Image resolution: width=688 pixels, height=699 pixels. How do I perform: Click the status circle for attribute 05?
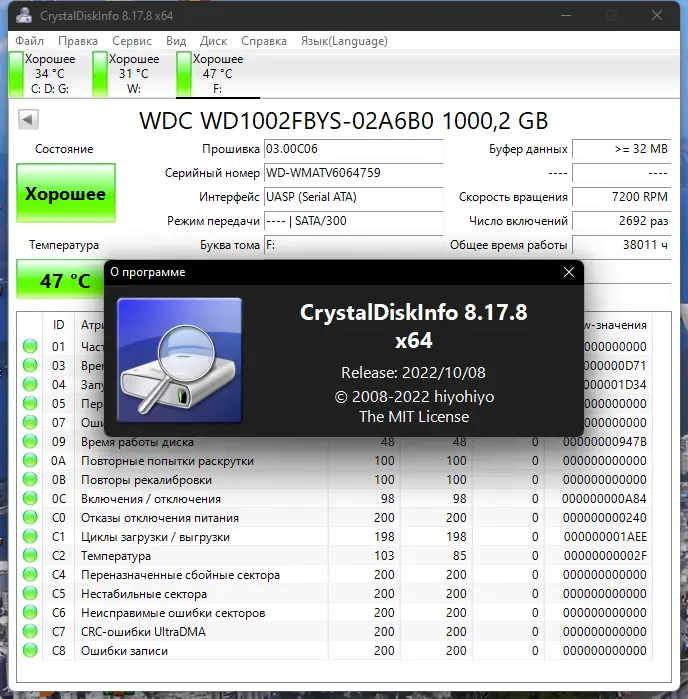(30, 403)
